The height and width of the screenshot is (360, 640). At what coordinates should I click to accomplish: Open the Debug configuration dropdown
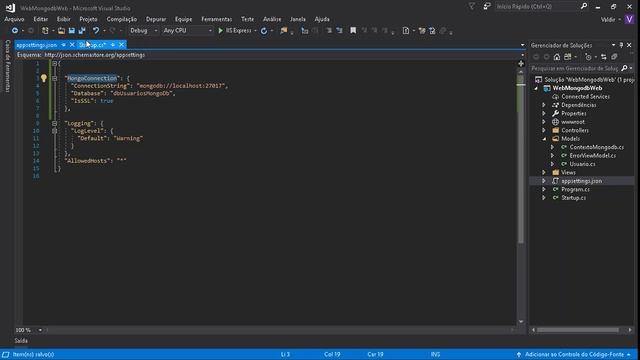(x=143, y=31)
